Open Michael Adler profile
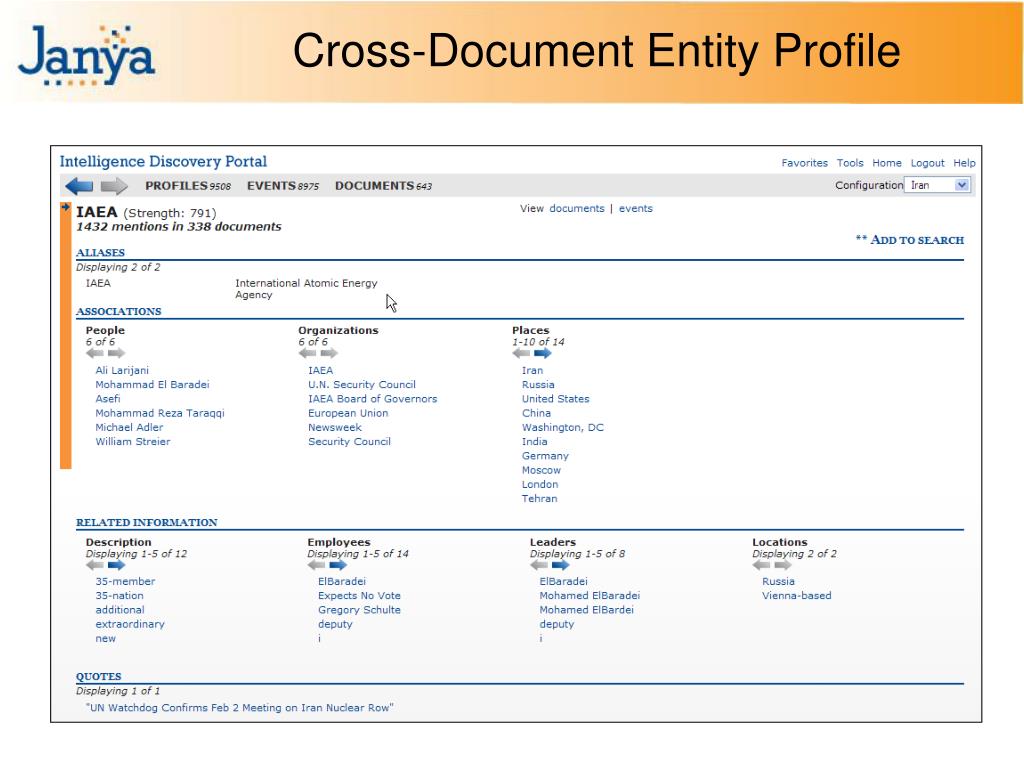 coord(129,428)
